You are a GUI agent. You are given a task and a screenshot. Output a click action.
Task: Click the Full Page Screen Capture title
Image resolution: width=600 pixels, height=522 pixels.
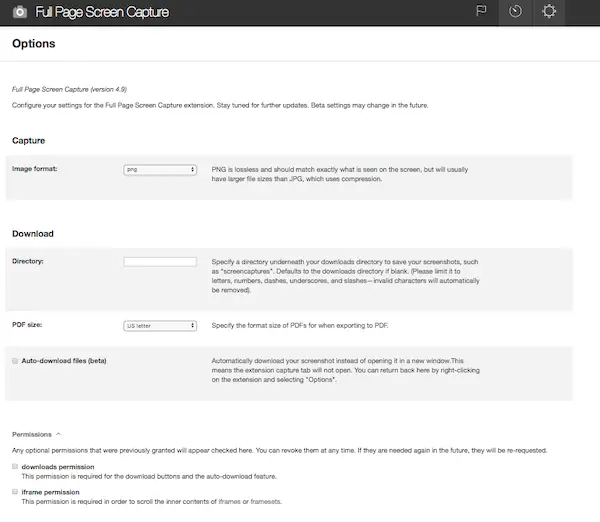point(102,13)
